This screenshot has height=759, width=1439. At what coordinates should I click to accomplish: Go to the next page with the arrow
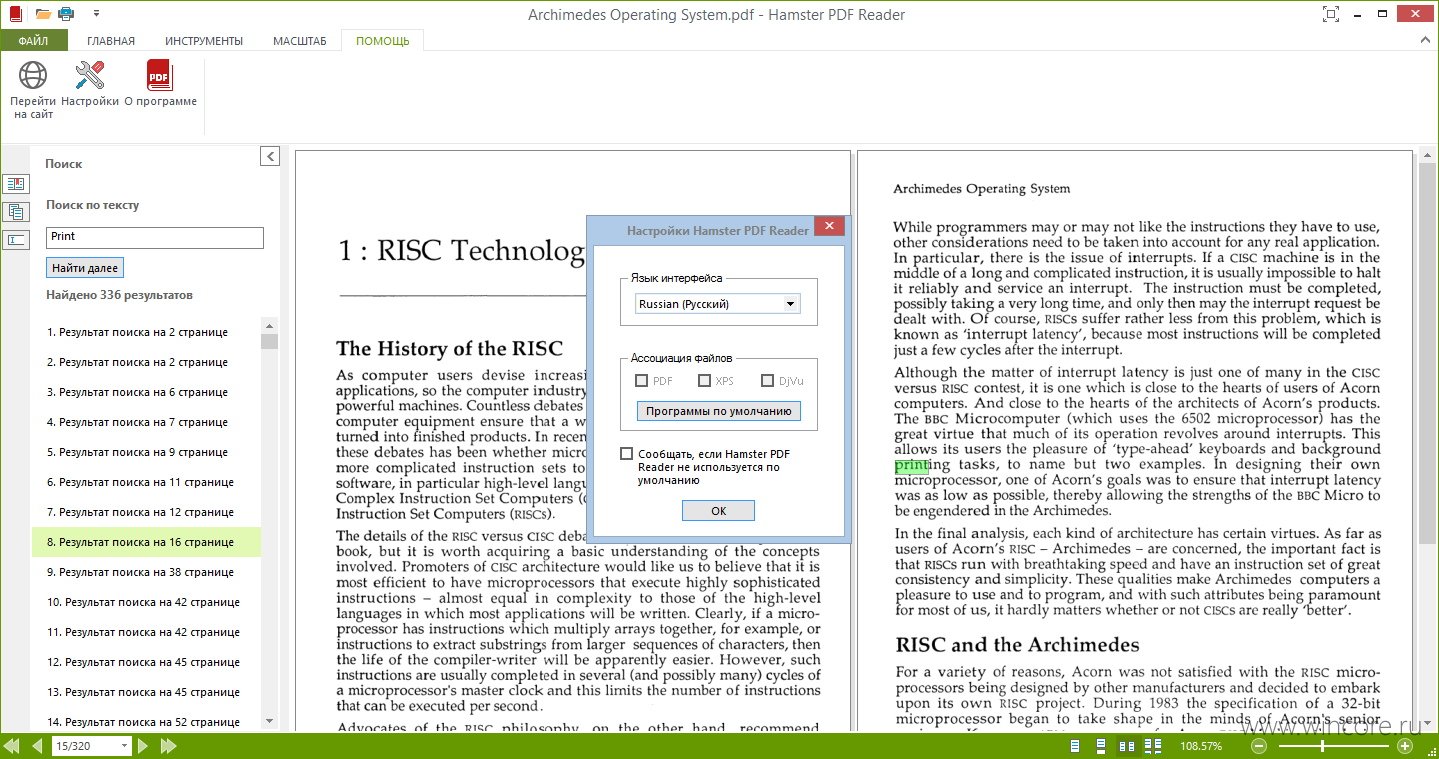coord(143,746)
